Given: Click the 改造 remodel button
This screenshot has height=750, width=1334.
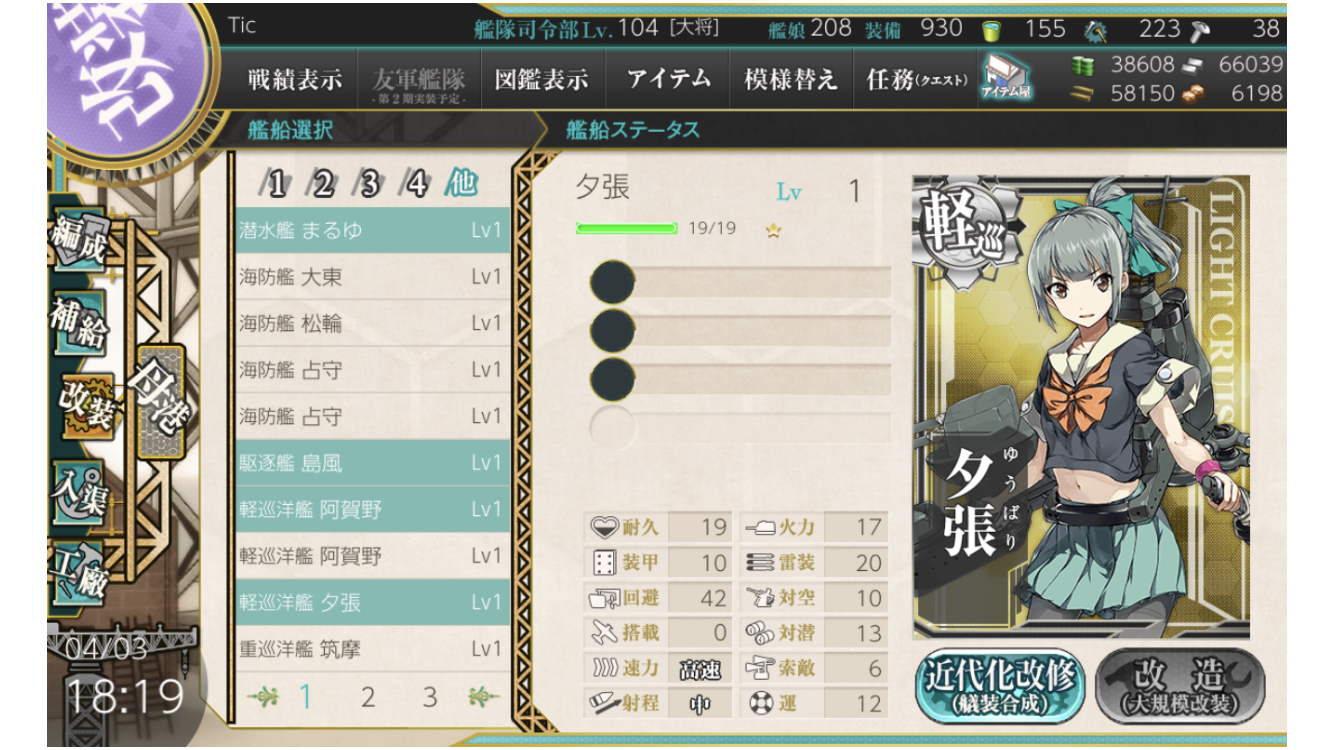Looking at the screenshot, I should [x=1180, y=686].
